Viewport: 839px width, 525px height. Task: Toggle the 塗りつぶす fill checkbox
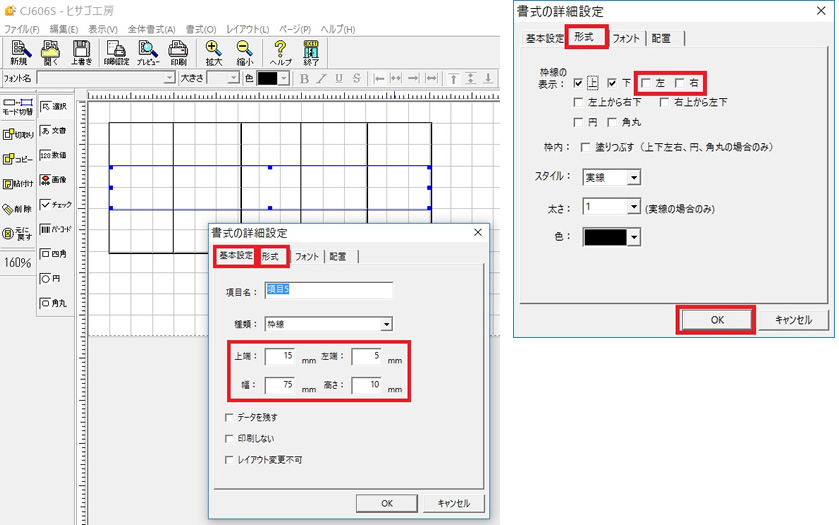click(x=586, y=147)
